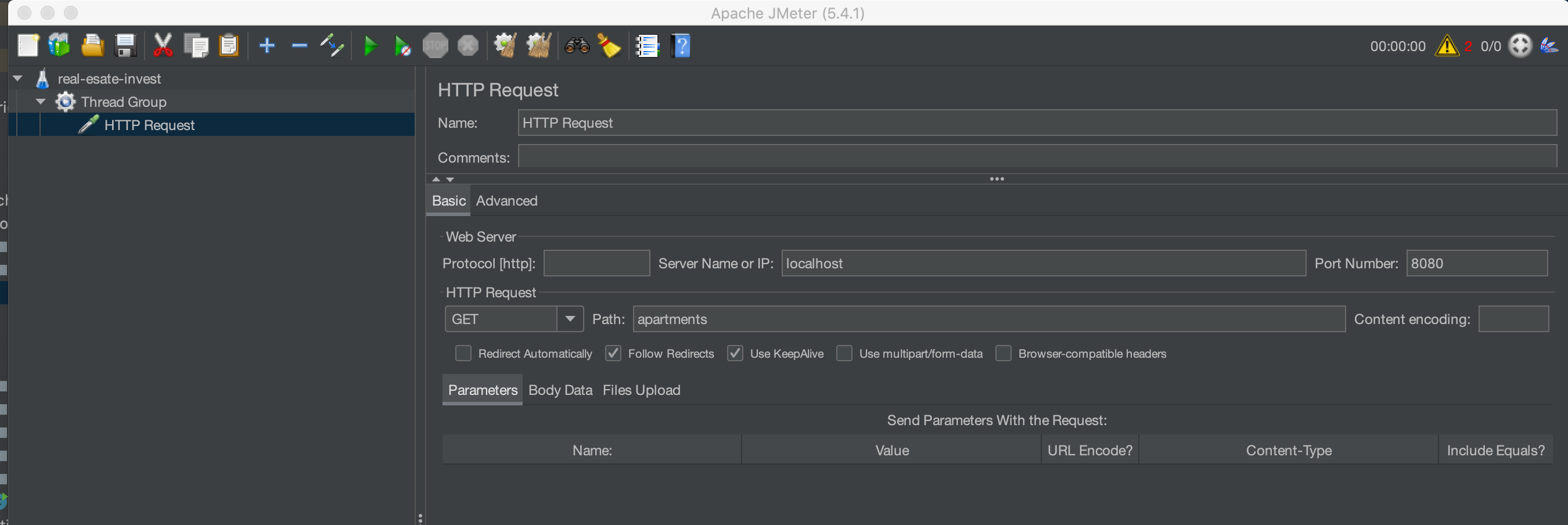Open the Files Upload tab

641,390
